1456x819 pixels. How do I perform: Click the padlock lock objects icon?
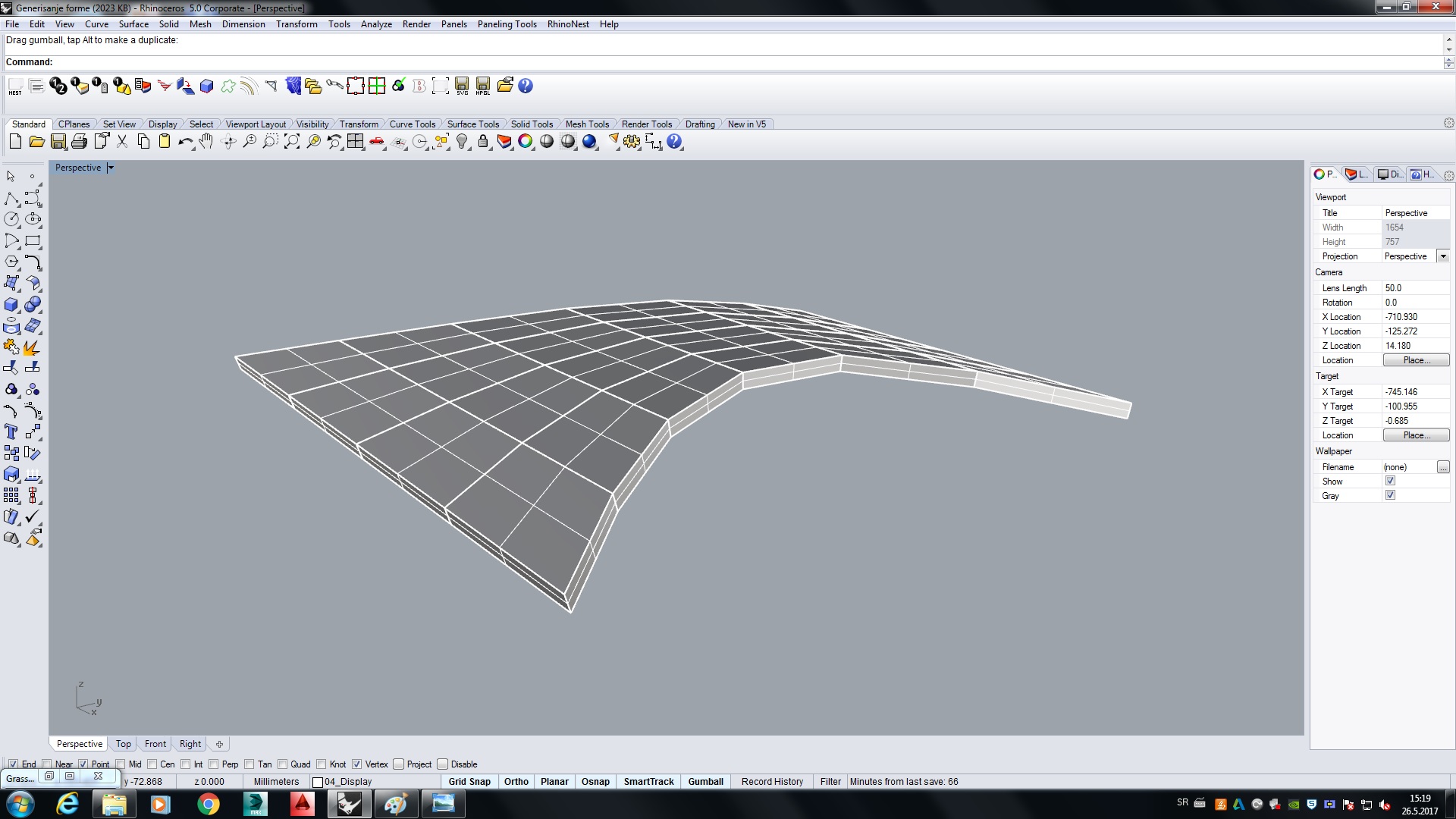483,142
